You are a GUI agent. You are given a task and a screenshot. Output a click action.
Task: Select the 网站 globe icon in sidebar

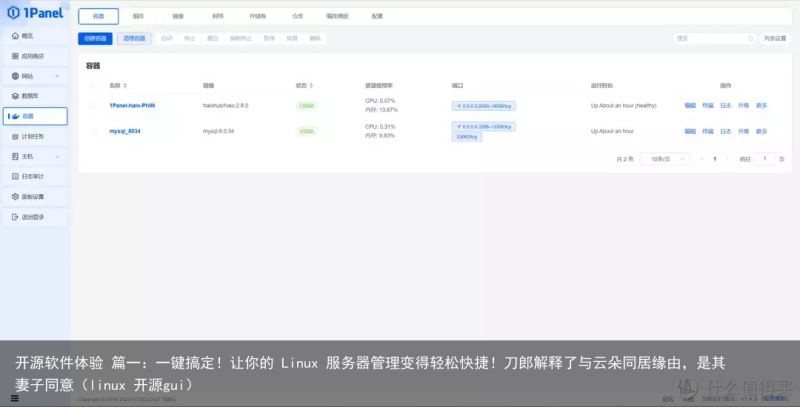15,76
